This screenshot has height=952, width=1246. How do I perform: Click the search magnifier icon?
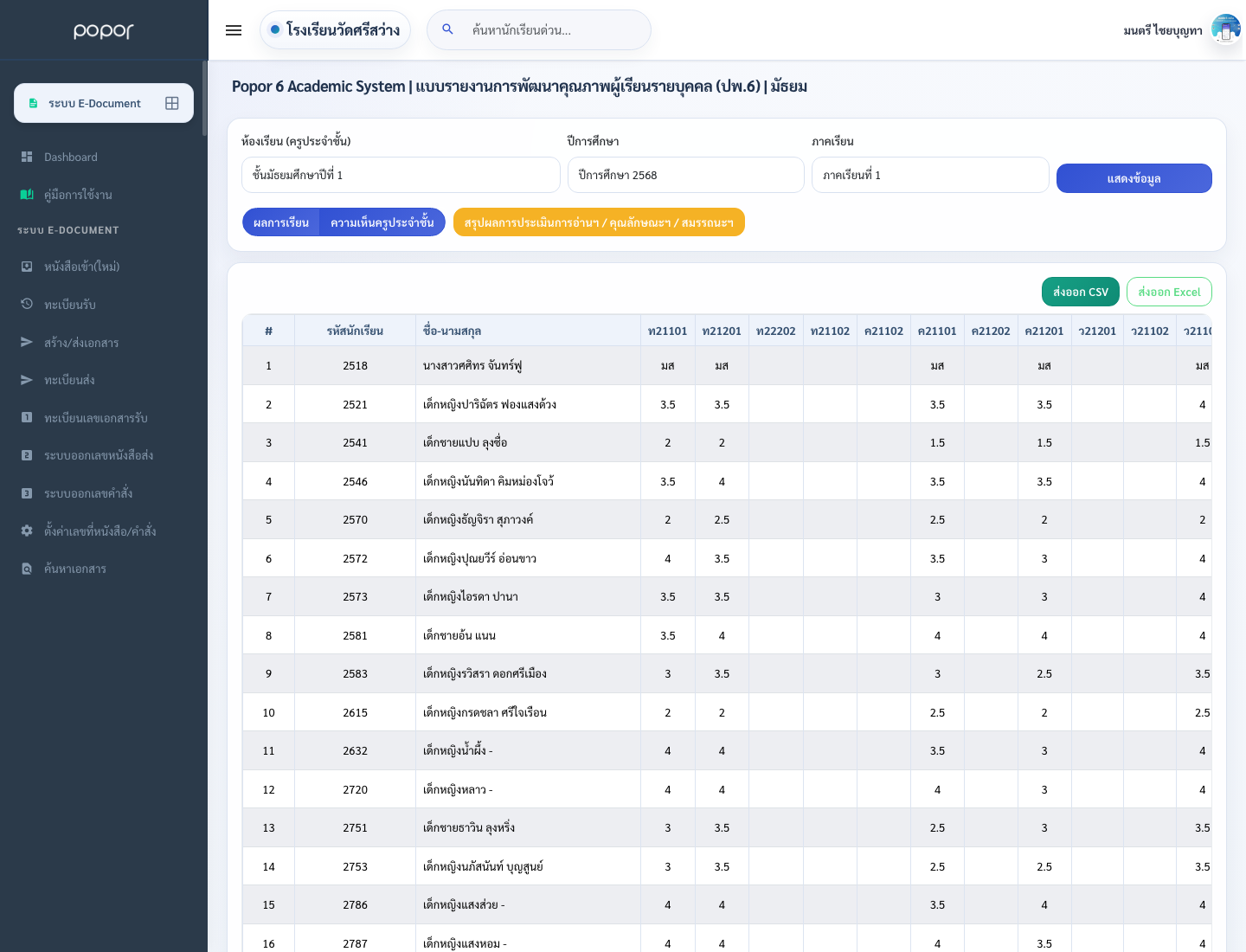[x=447, y=29]
